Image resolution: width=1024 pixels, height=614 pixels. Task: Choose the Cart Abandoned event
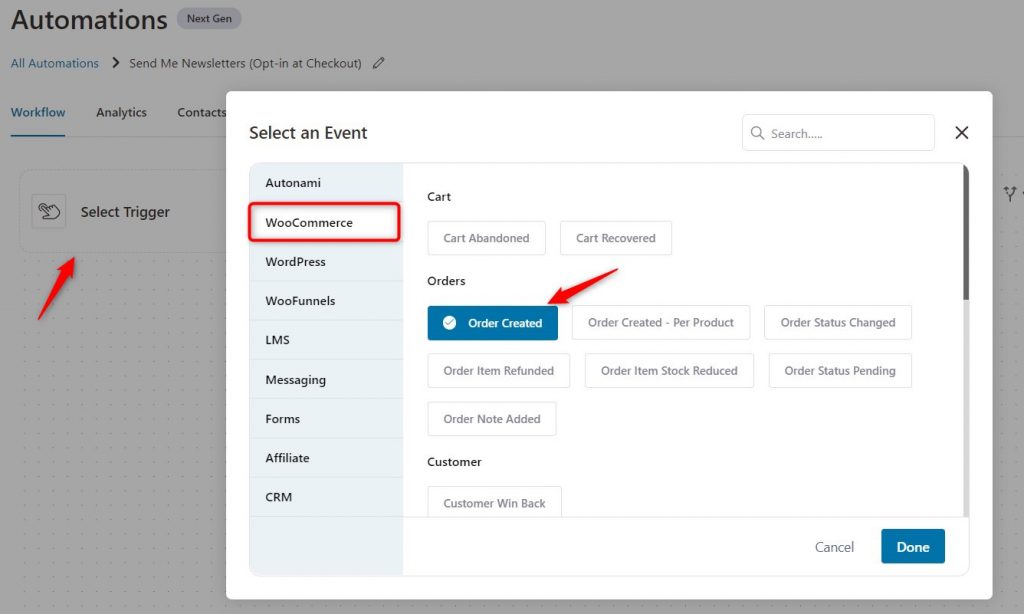pyautogui.click(x=487, y=238)
